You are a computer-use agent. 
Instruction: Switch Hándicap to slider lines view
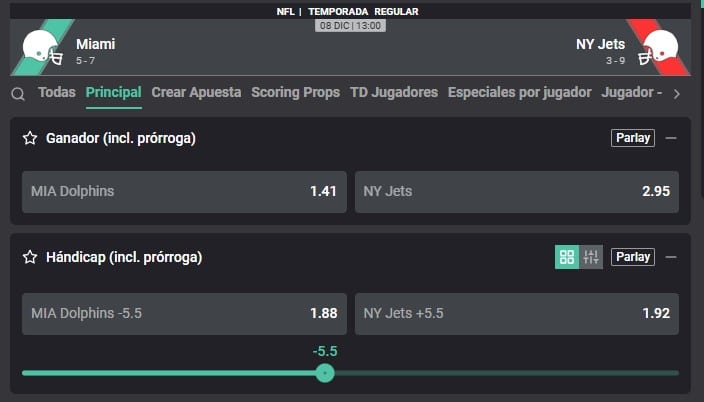click(x=591, y=257)
